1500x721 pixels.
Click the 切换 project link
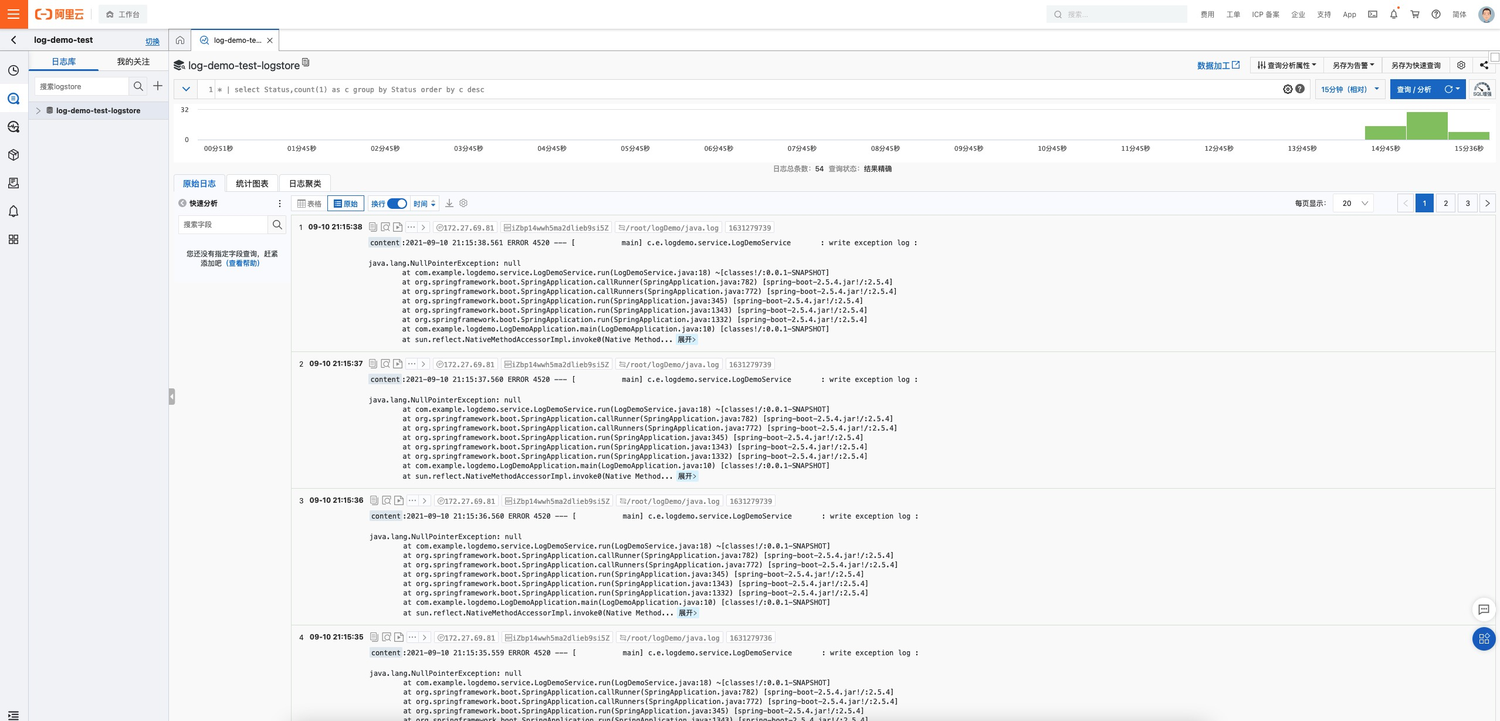click(152, 42)
